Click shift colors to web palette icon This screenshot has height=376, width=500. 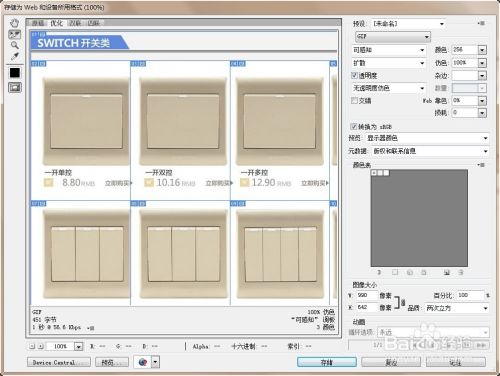pos(410,272)
